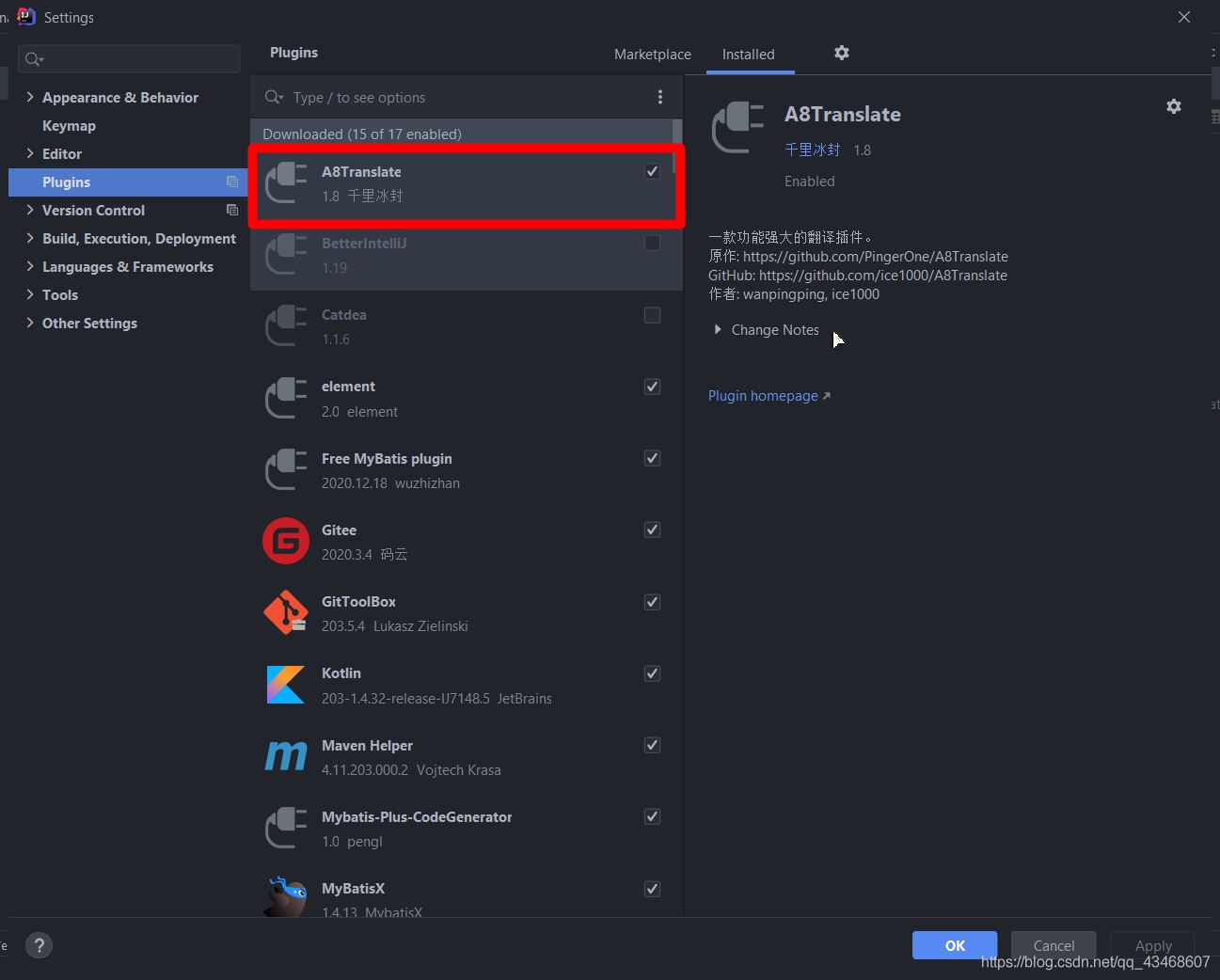Uncheck the Mybatis-Plus-CodeGenerator checkbox
Image resolution: width=1220 pixels, height=980 pixels.
(652, 816)
